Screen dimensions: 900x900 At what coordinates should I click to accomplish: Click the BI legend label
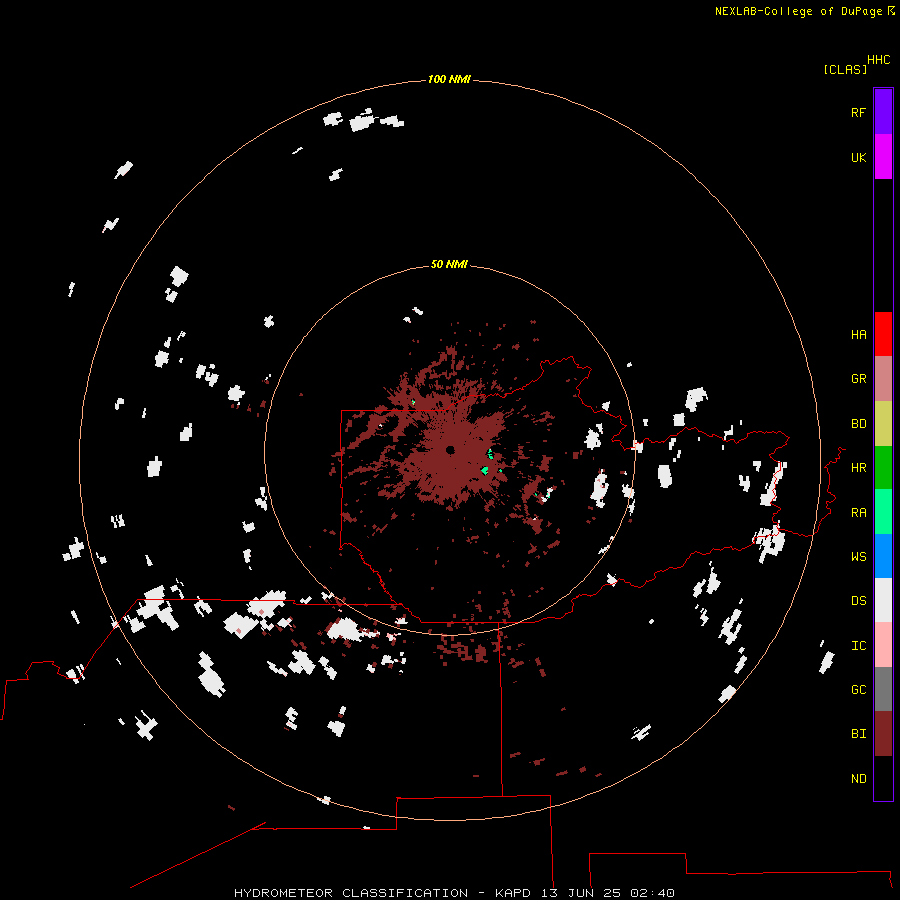tap(858, 734)
